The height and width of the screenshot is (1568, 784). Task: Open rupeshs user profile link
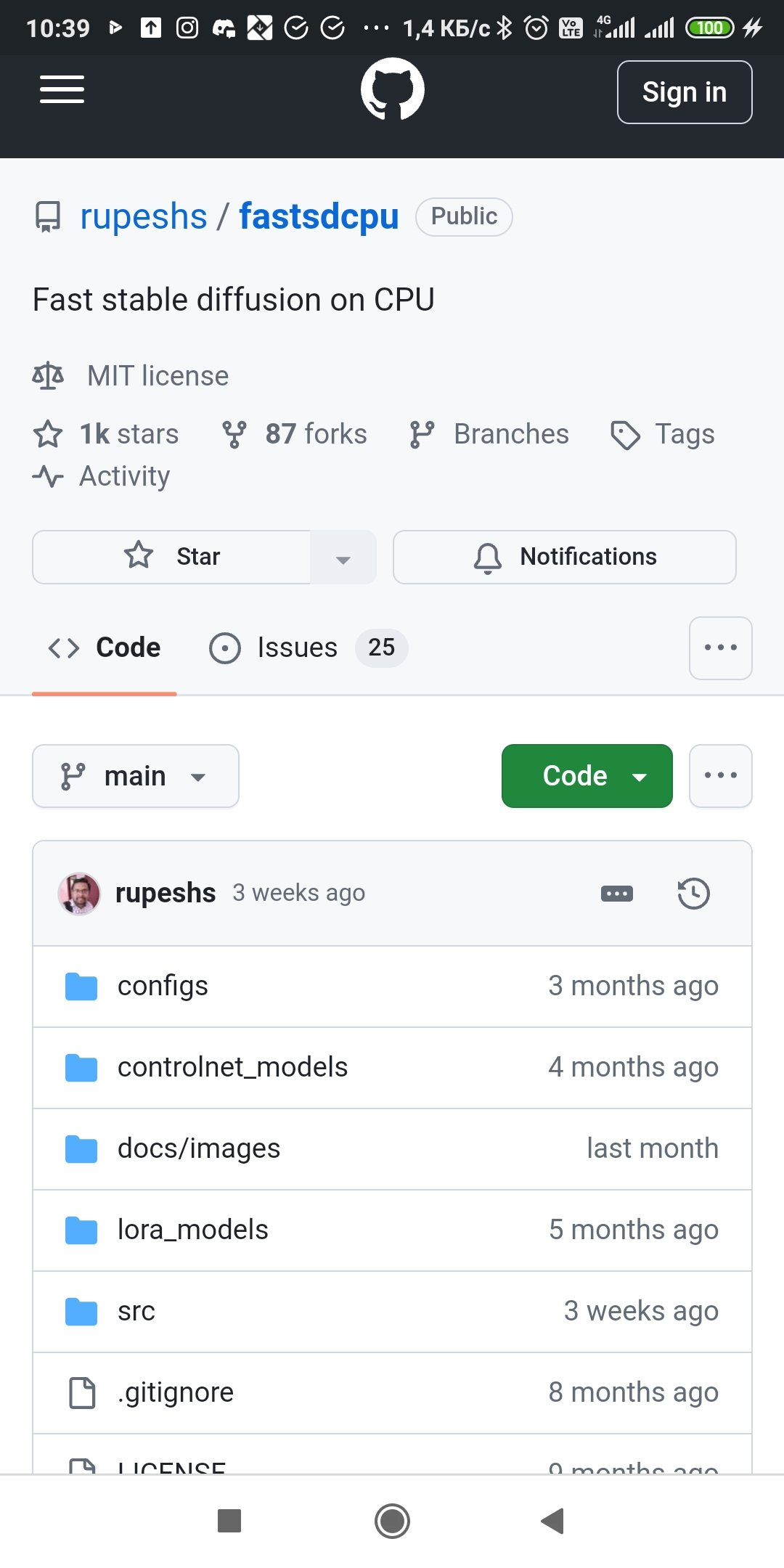pos(144,216)
